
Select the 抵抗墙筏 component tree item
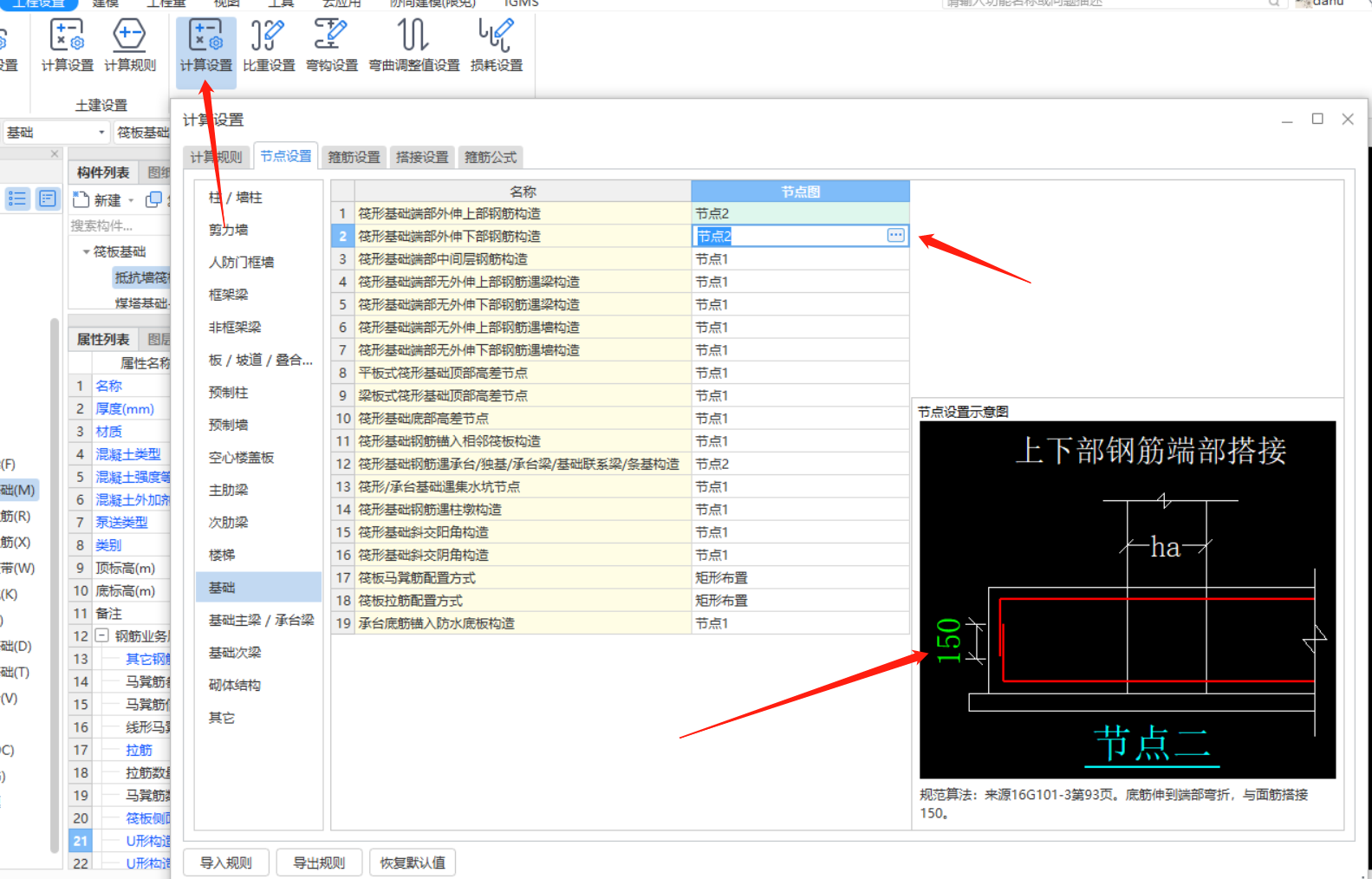click(141, 277)
